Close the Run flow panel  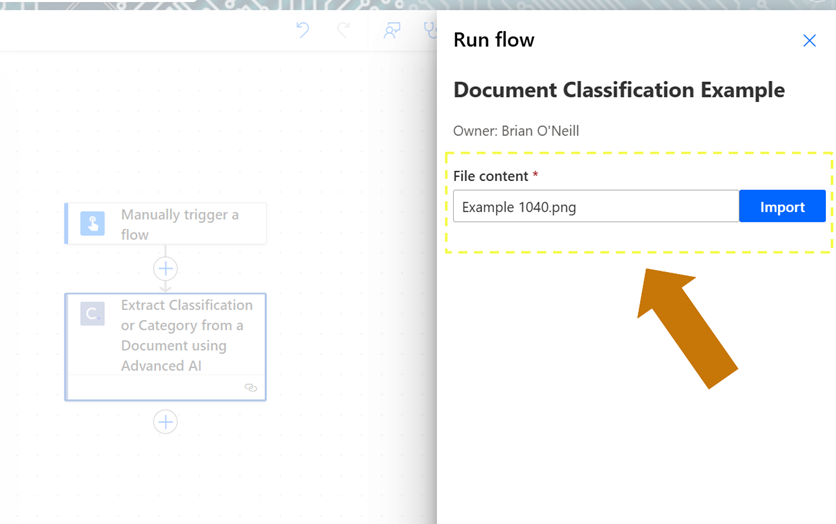coord(809,41)
